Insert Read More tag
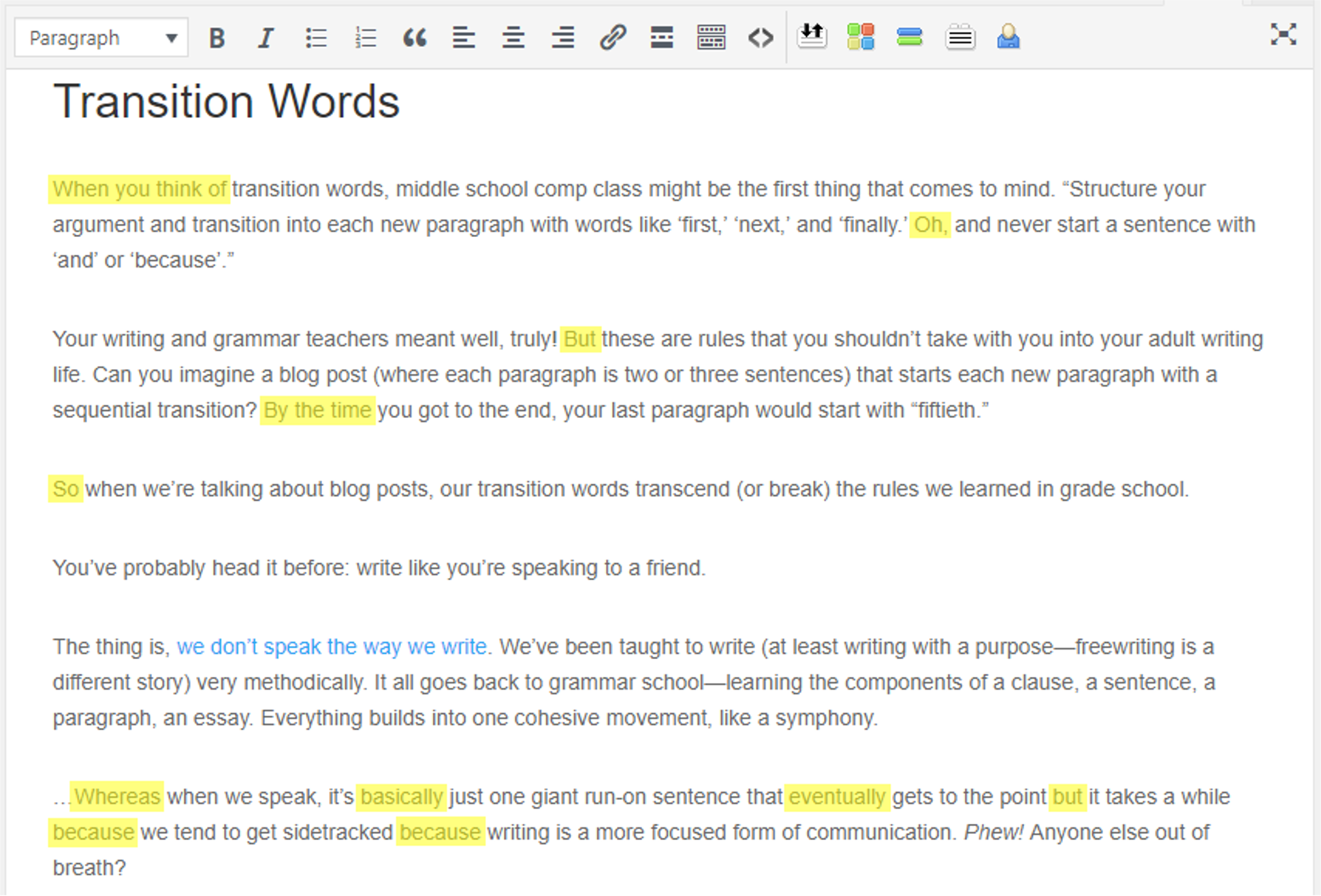Viewport: 1321px width, 896px height. [662, 37]
